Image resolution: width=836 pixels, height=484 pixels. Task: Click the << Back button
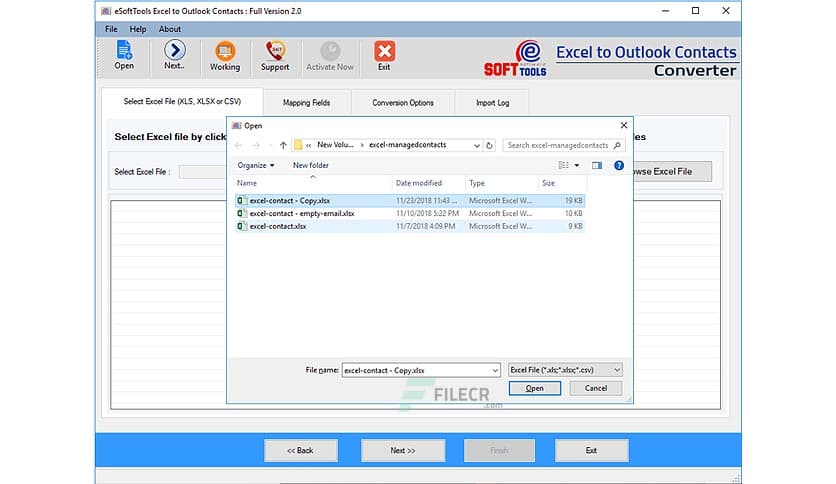tap(301, 450)
